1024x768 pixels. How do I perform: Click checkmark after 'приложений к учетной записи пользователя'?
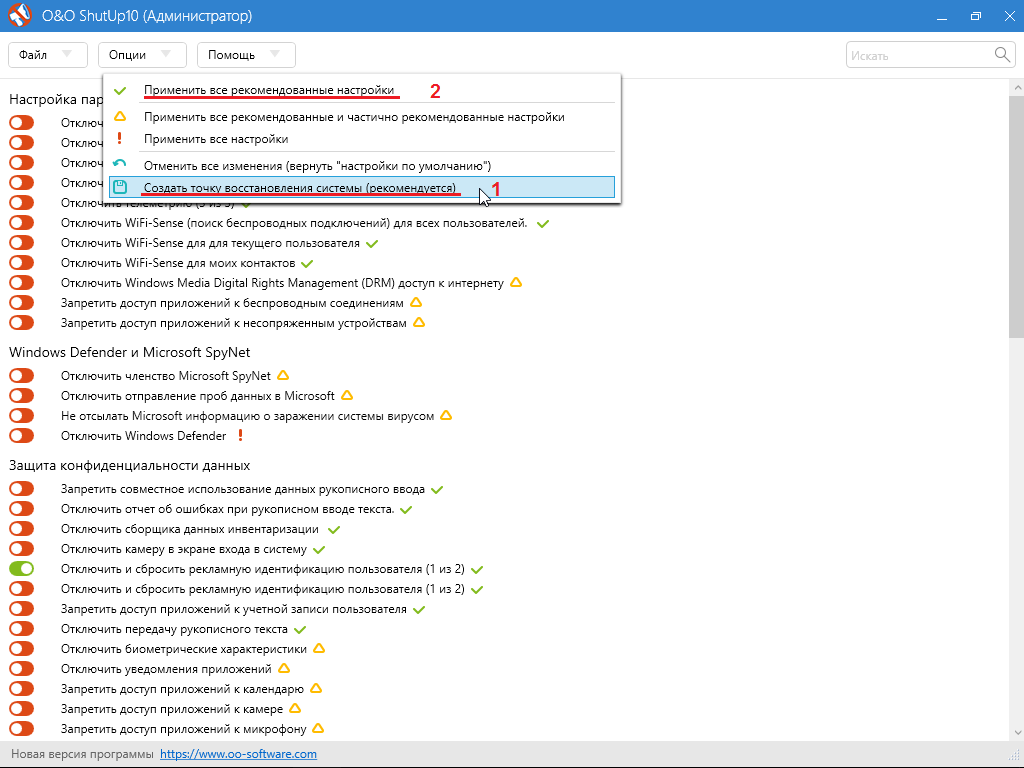click(419, 610)
